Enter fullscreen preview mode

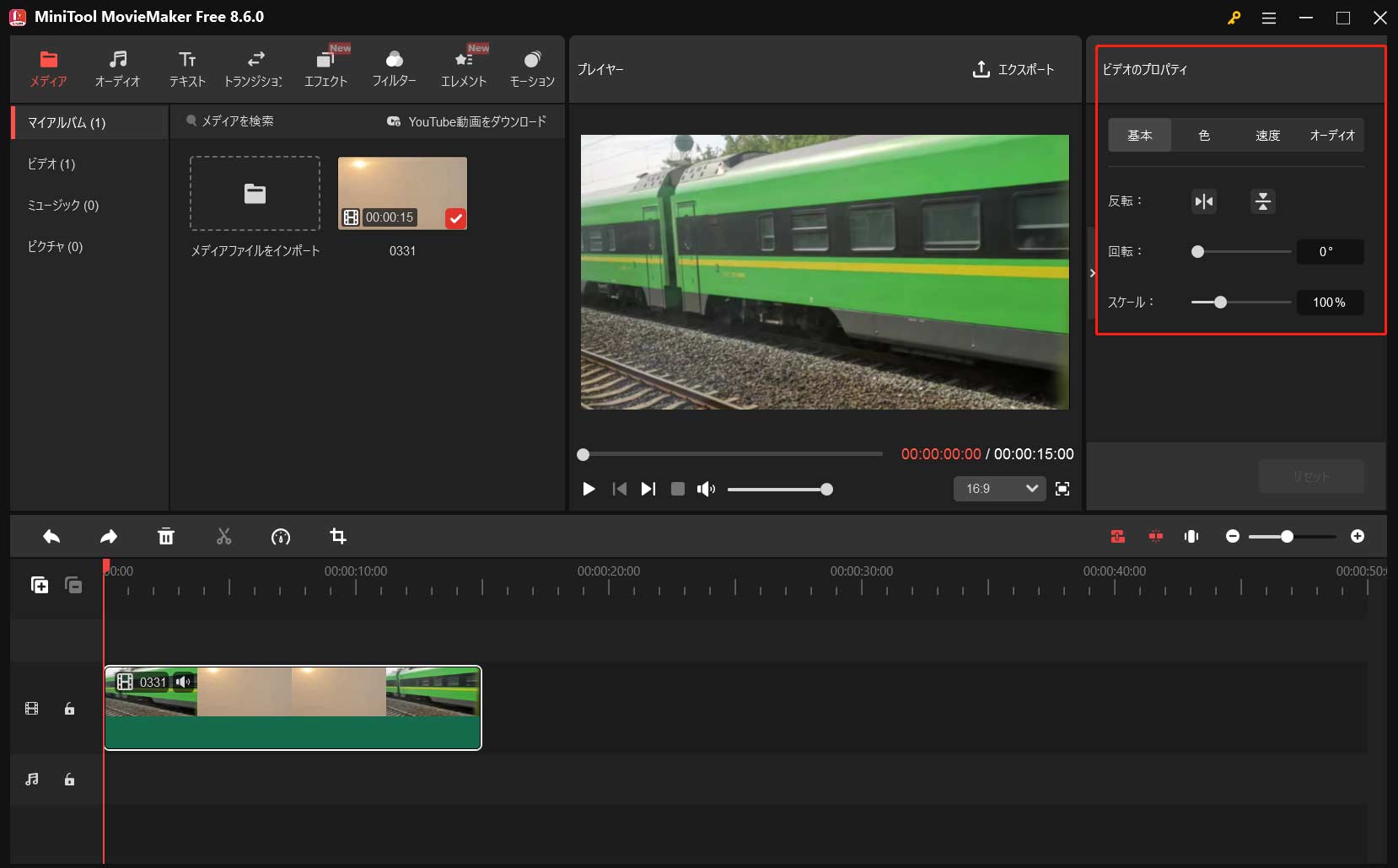pos(1062,489)
